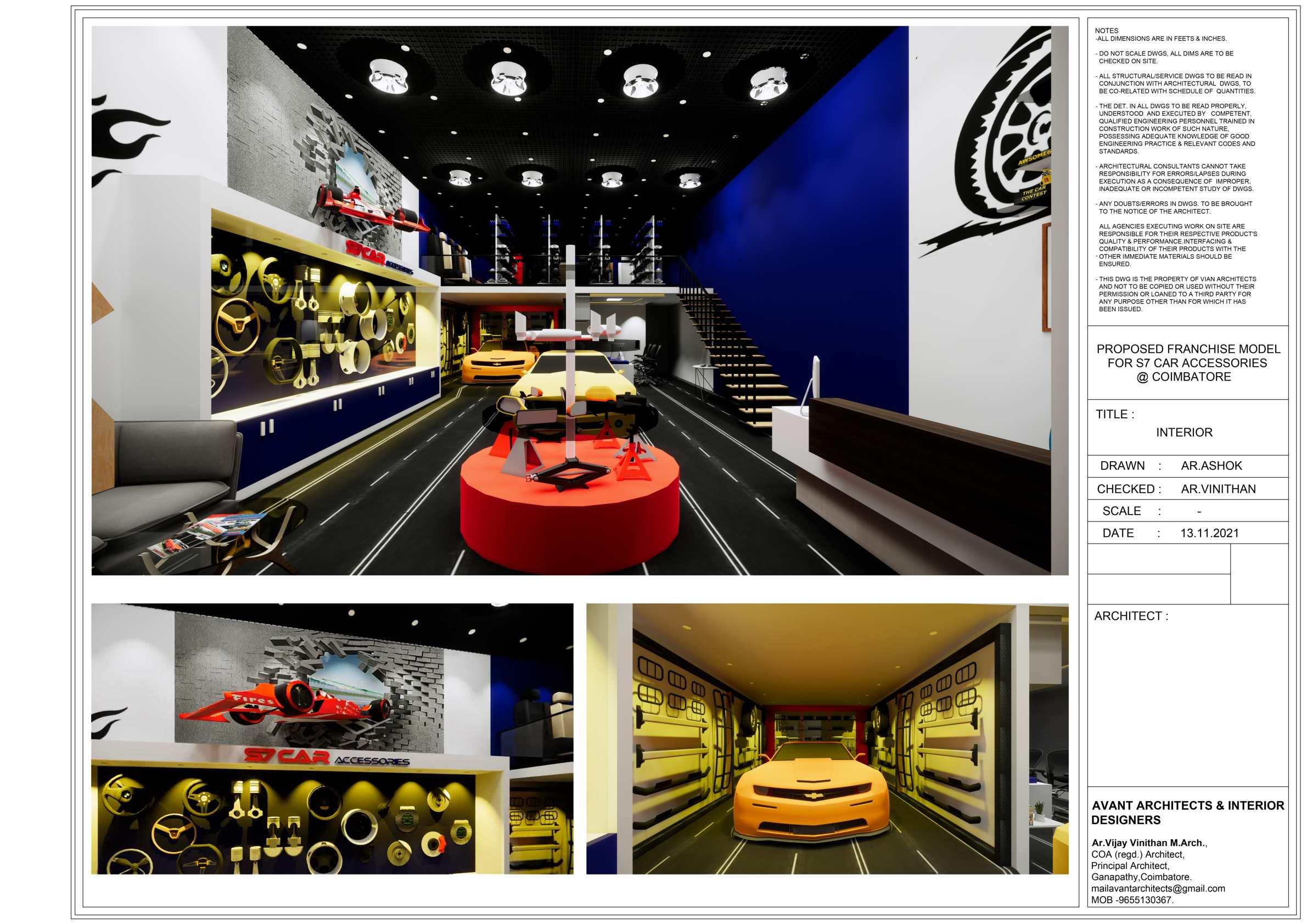Click the mailavantarchitects@gmail.com email address
The width and height of the screenshot is (1307, 924).
pyautogui.click(x=1158, y=888)
